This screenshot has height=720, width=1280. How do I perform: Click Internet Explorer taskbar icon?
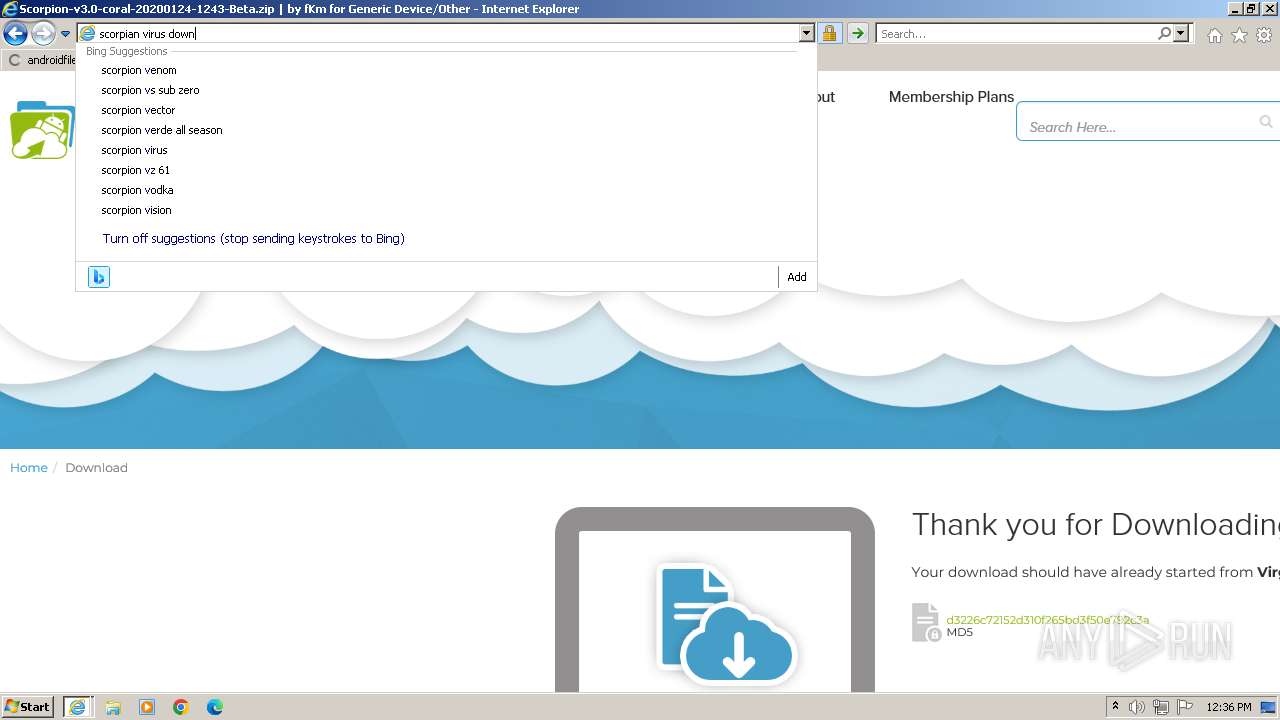click(77, 707)
